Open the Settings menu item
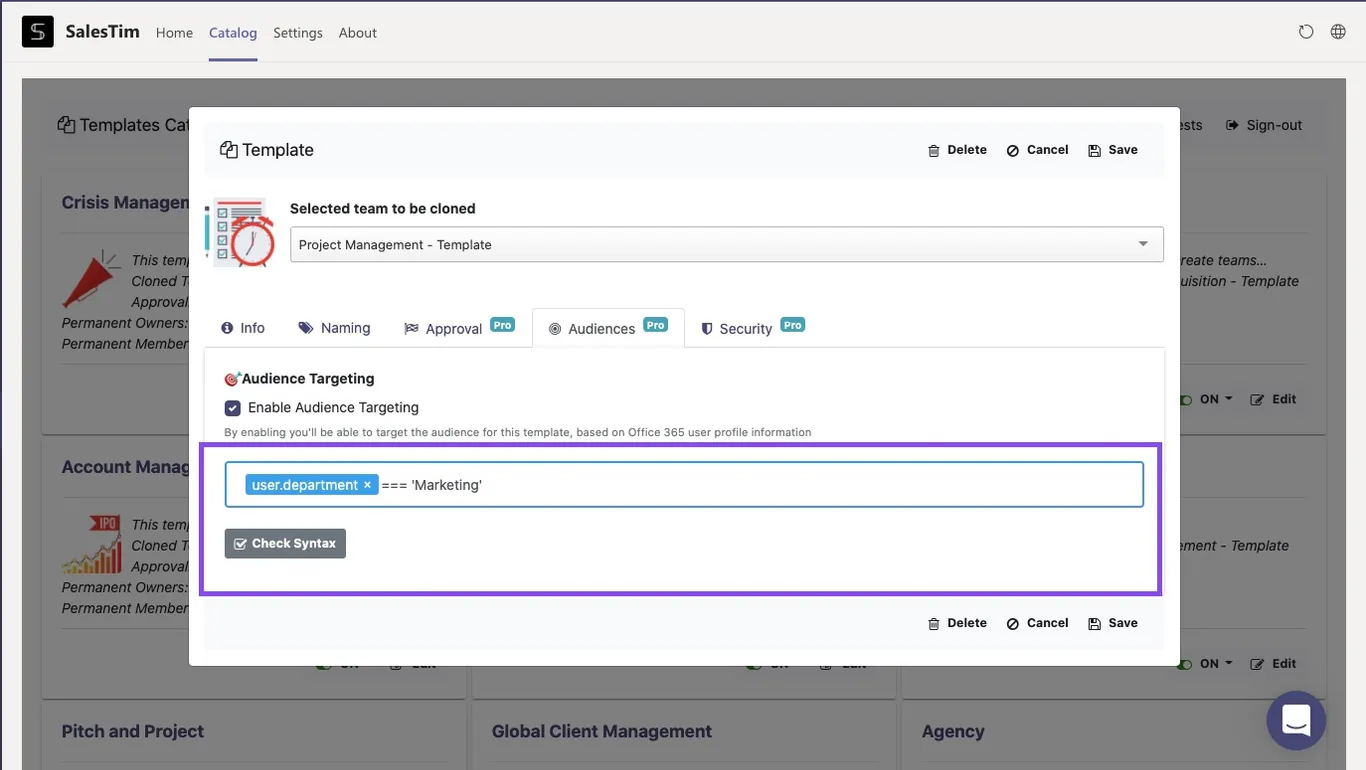This screenshot has width=1366, height=770. [298, 33]
